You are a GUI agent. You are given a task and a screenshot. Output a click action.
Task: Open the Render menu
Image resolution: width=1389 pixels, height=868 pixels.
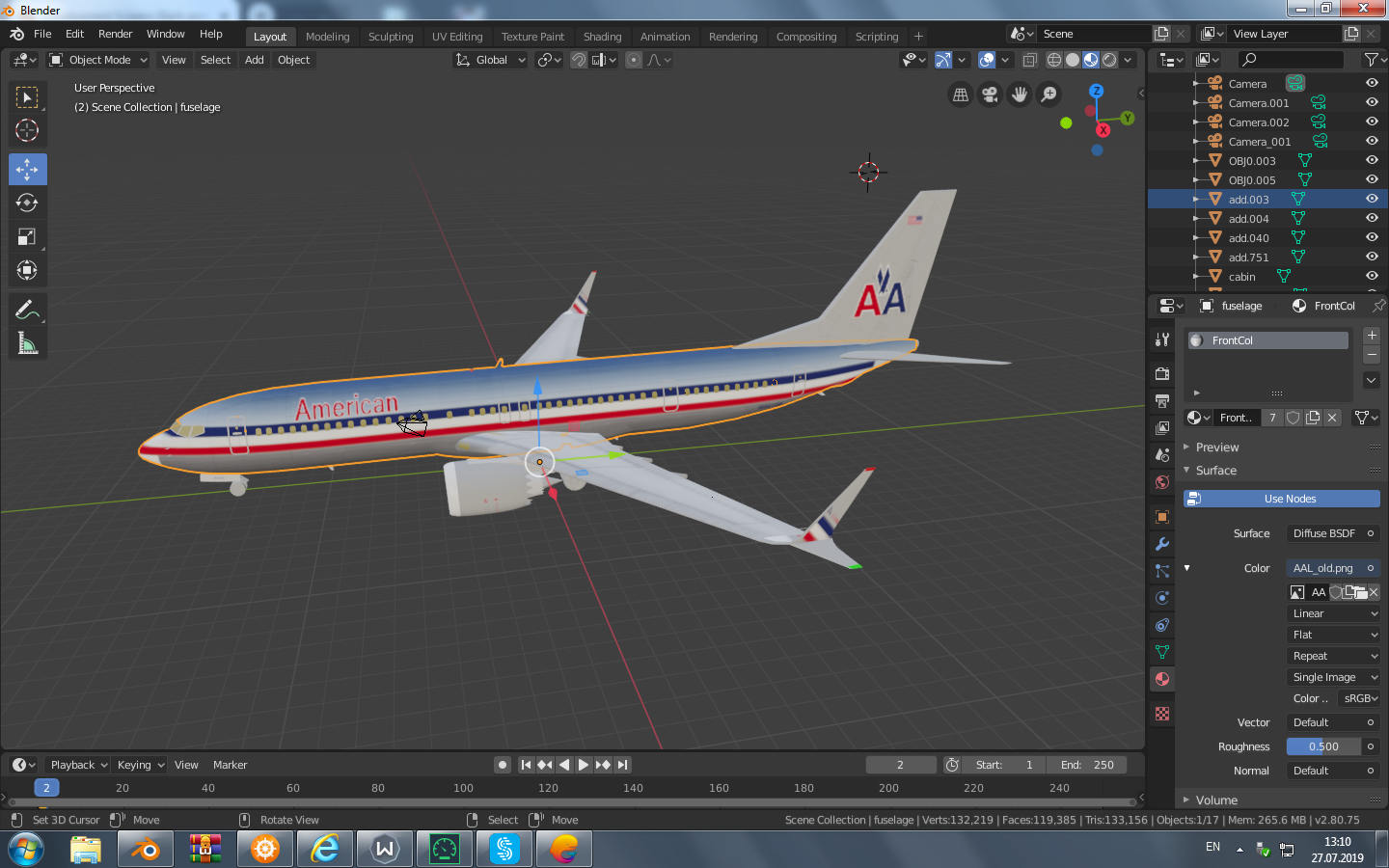(x=115, y=34)
